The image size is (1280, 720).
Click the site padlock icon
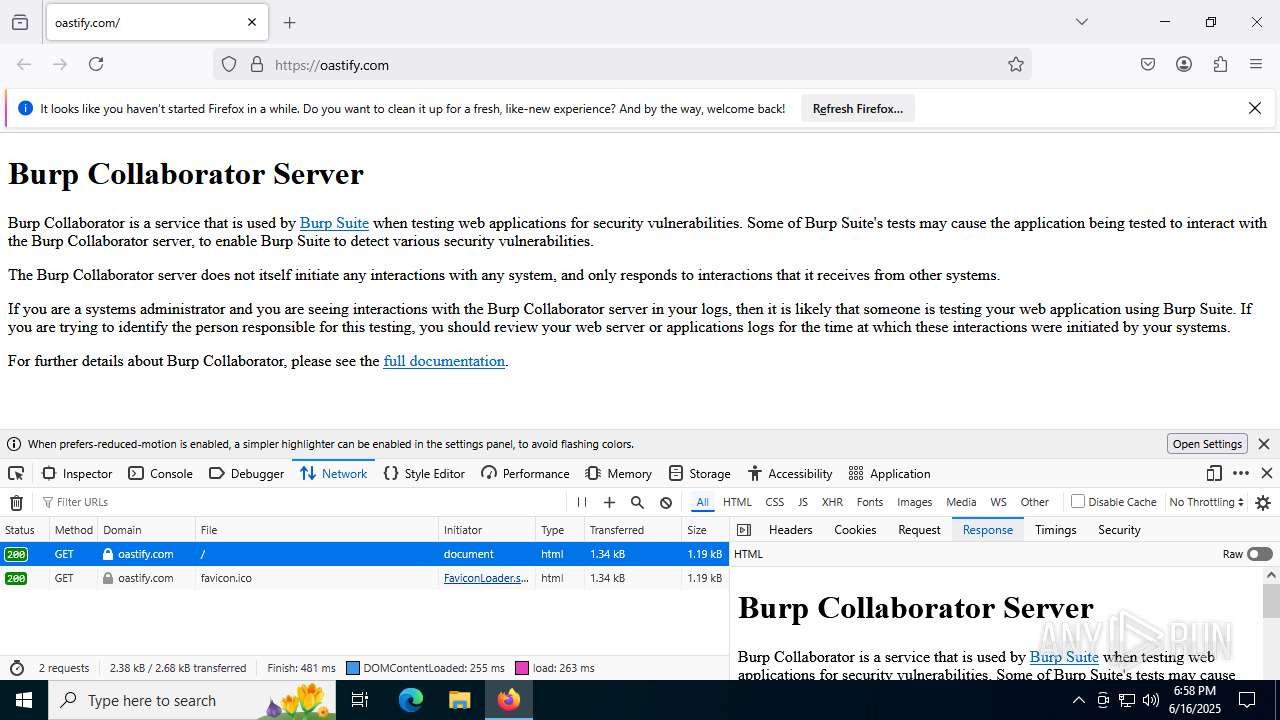[257, 64]
